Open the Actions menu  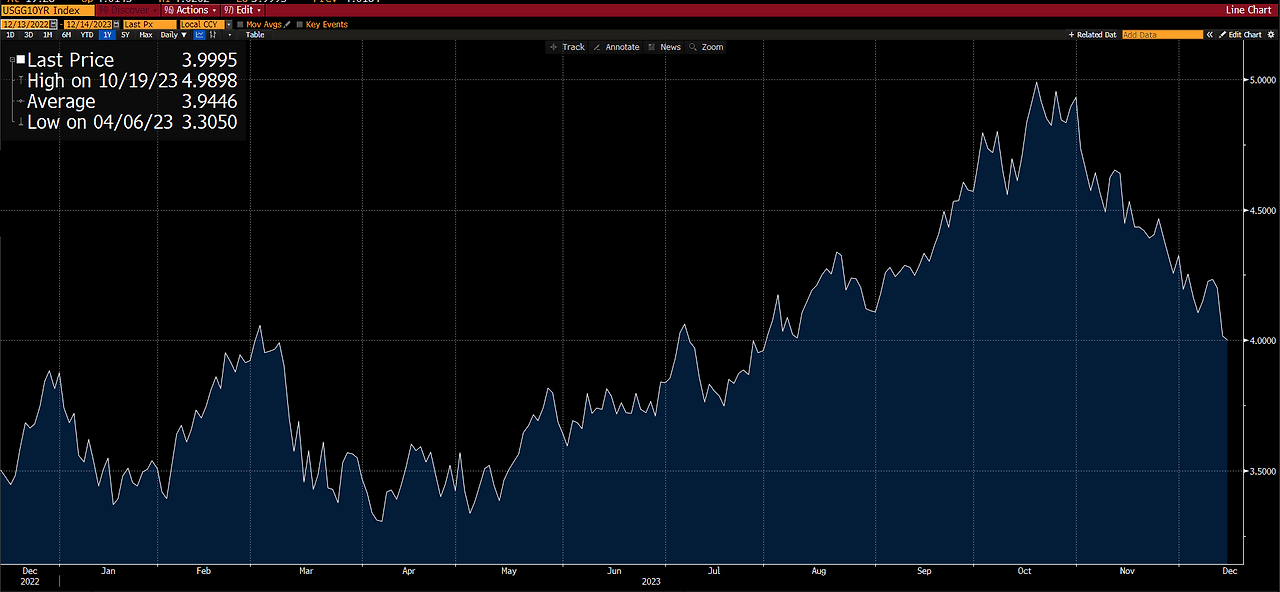coord(191,10)
